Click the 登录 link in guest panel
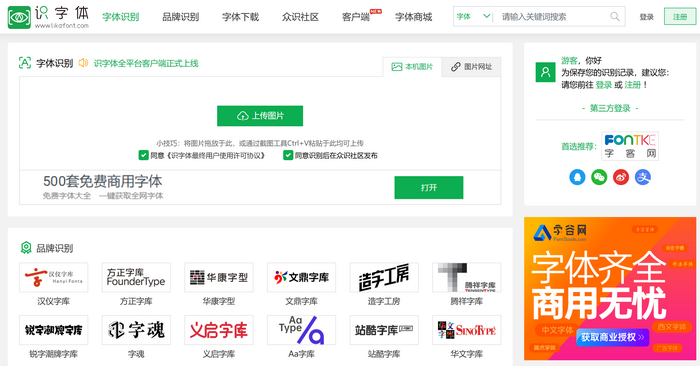Viewport: 700px width, 366px height. coord(604,85)
